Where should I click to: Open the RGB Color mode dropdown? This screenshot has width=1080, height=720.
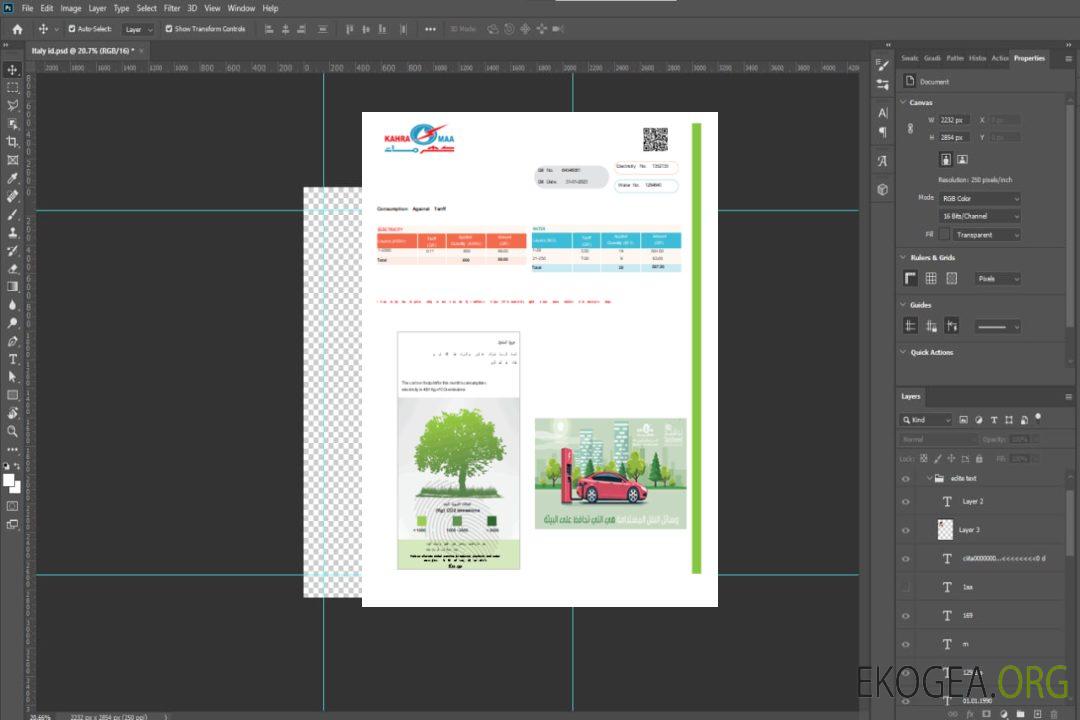coord(980,198)
